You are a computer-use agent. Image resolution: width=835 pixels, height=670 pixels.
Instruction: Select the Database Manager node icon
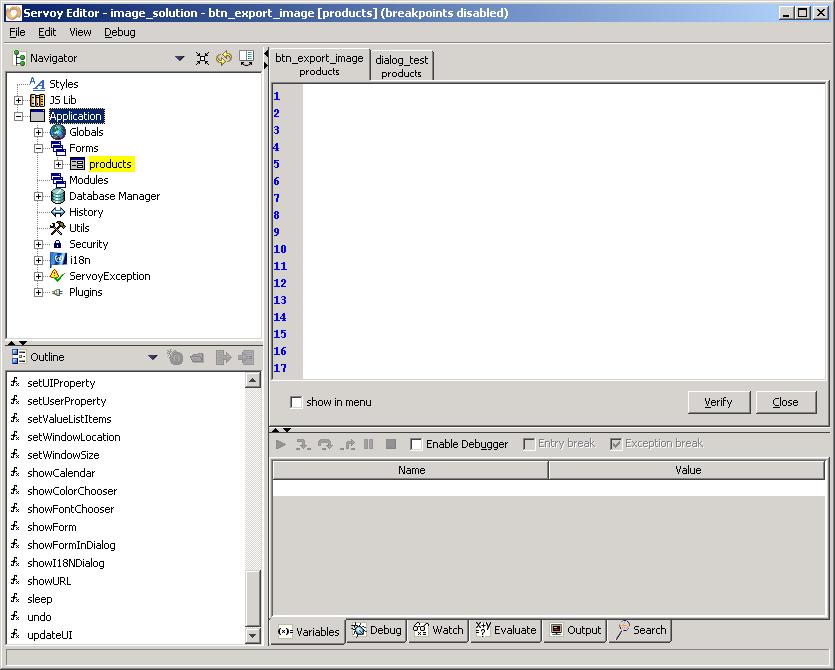[58, 196]
